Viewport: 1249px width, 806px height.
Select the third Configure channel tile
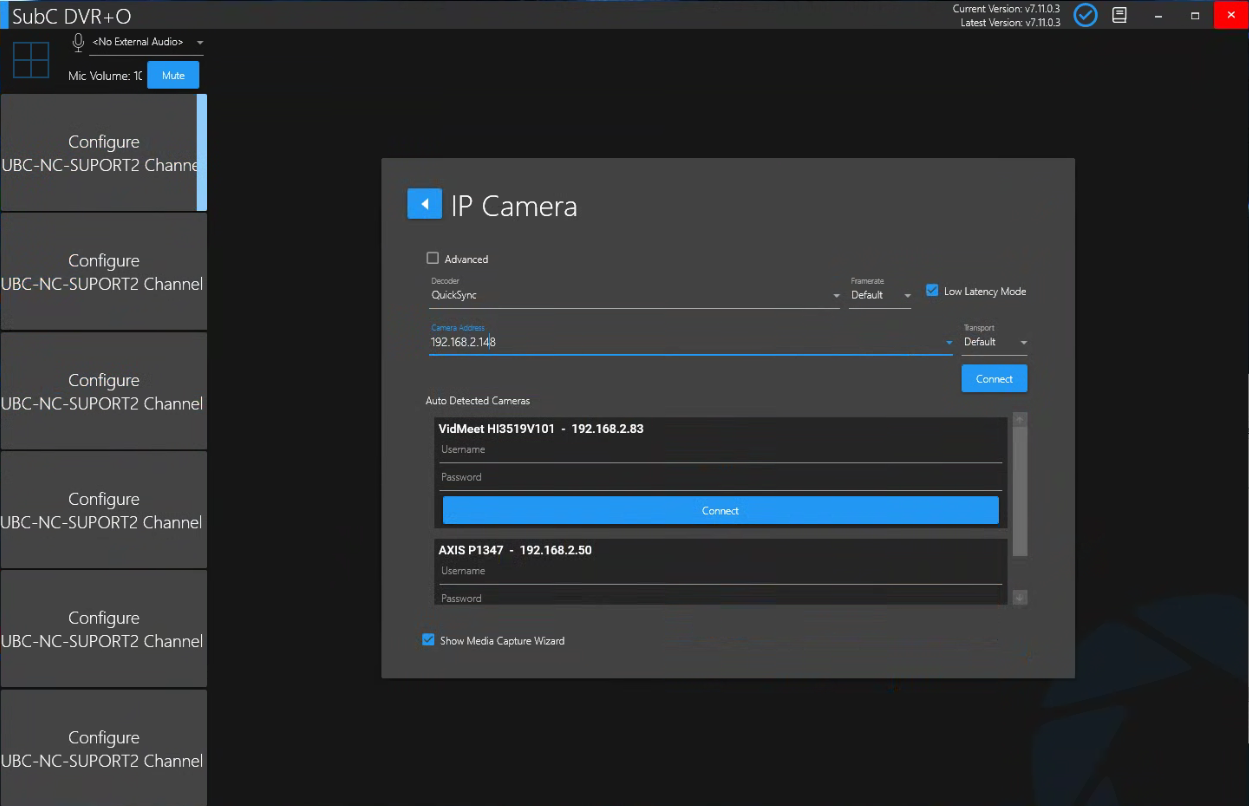point(103,391)
